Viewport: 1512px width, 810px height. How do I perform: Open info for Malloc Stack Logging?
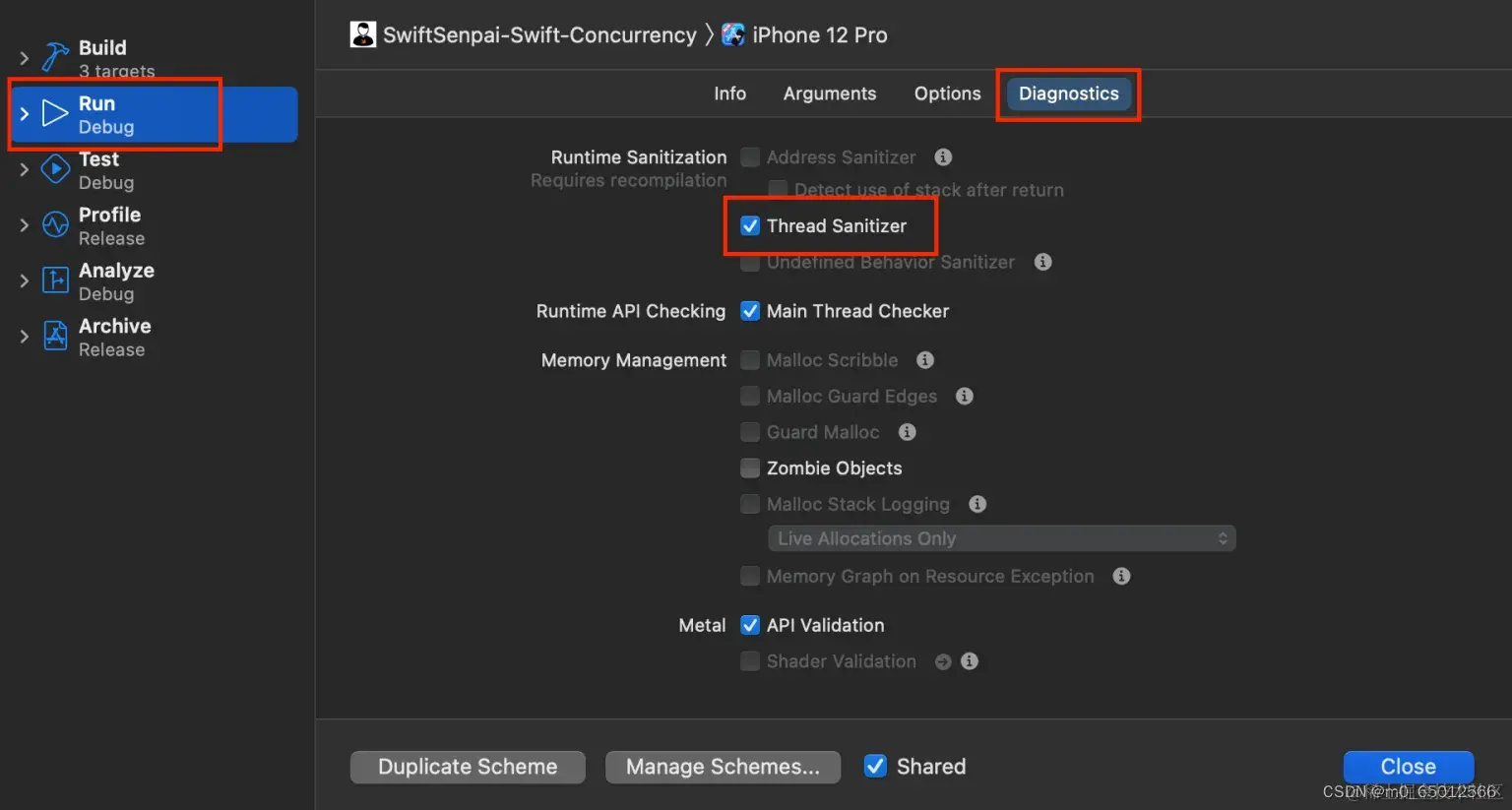click(x=977, y=504)
